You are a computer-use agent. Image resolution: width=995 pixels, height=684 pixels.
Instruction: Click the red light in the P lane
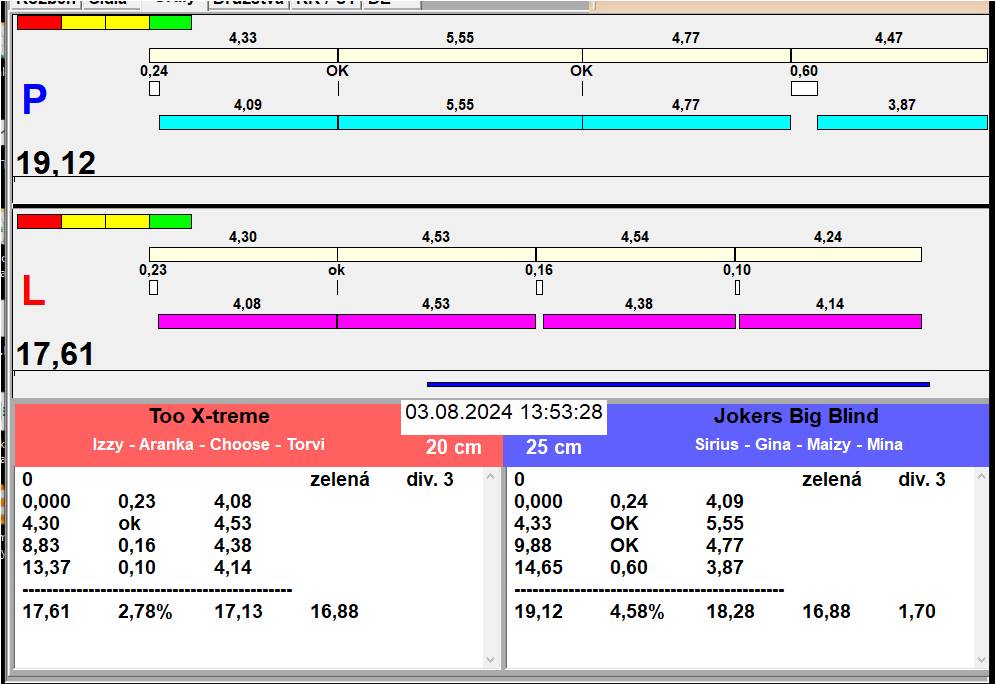(39, 22)
